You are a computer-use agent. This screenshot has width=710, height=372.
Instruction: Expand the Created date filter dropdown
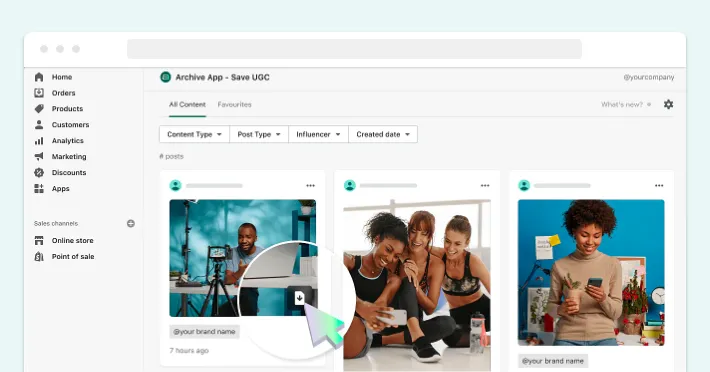pos(383,134)
